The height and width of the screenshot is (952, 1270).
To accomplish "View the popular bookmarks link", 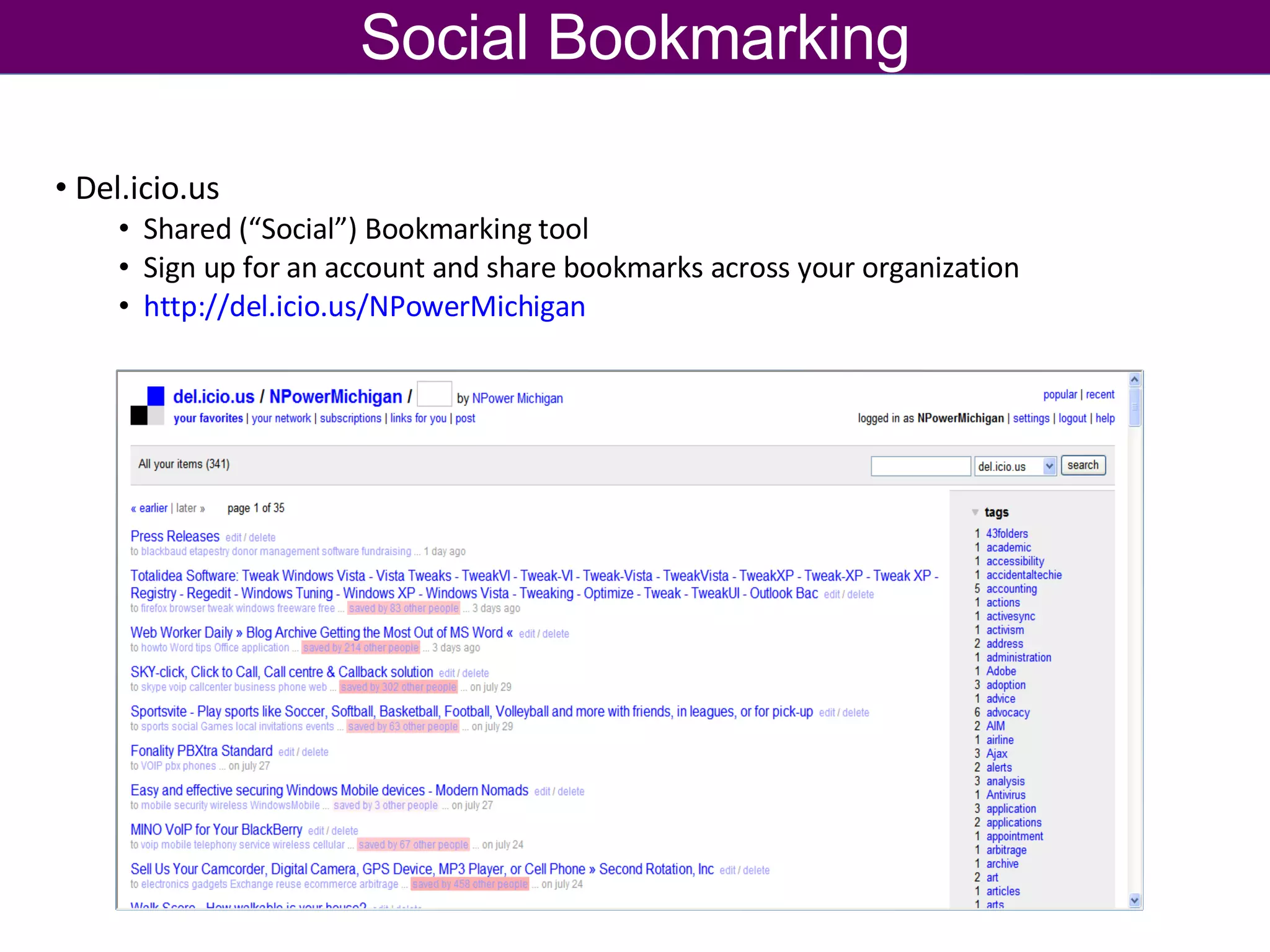I will (1060, 395).
